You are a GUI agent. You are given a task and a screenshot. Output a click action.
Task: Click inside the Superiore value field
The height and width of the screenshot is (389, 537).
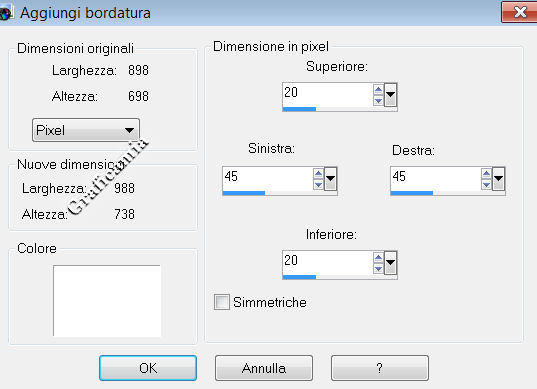point(327,94)
